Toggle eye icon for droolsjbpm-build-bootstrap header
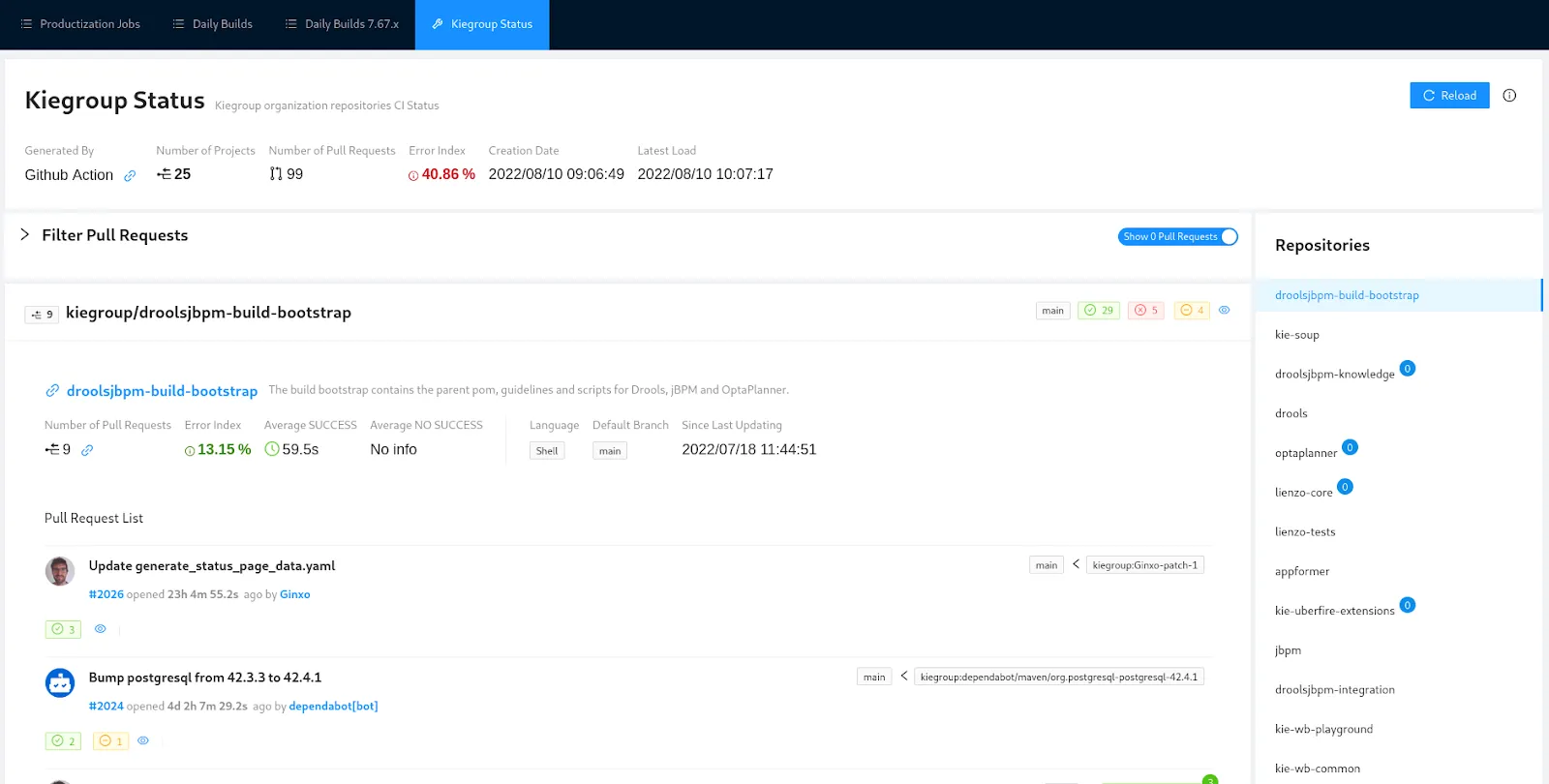The image size is (1549, 784). [x=1224, y=311]
